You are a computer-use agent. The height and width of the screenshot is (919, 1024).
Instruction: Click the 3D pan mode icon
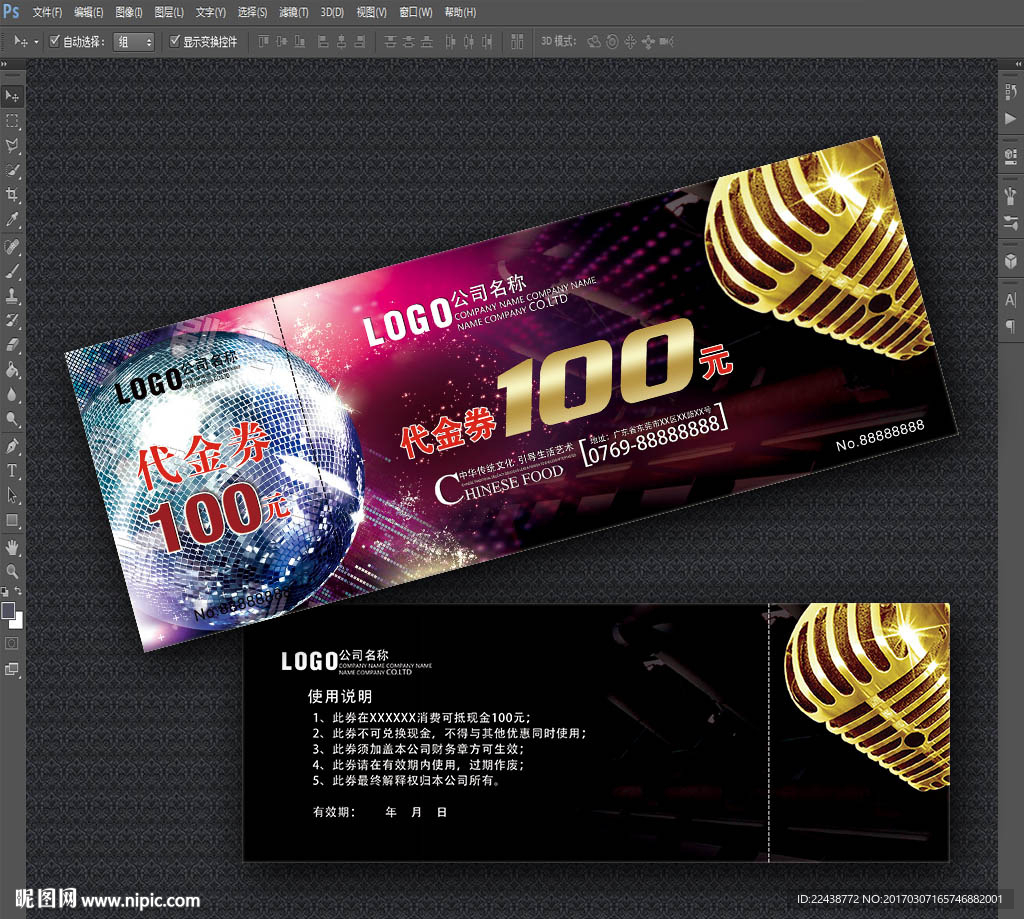coord(630,42)
